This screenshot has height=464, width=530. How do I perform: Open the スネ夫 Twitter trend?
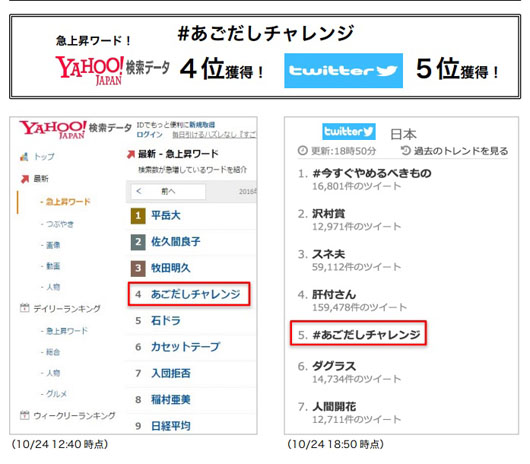click(x=329, y=254)
